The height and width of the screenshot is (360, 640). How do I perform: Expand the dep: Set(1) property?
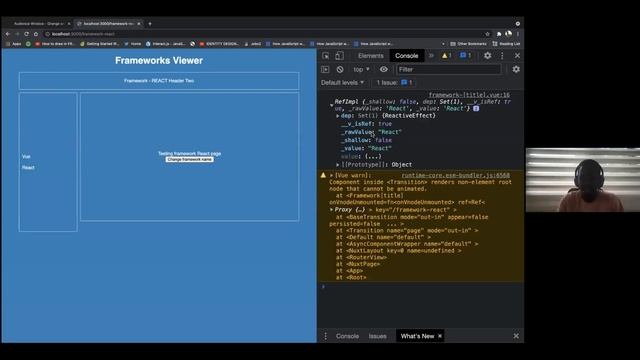click(338, 116)
